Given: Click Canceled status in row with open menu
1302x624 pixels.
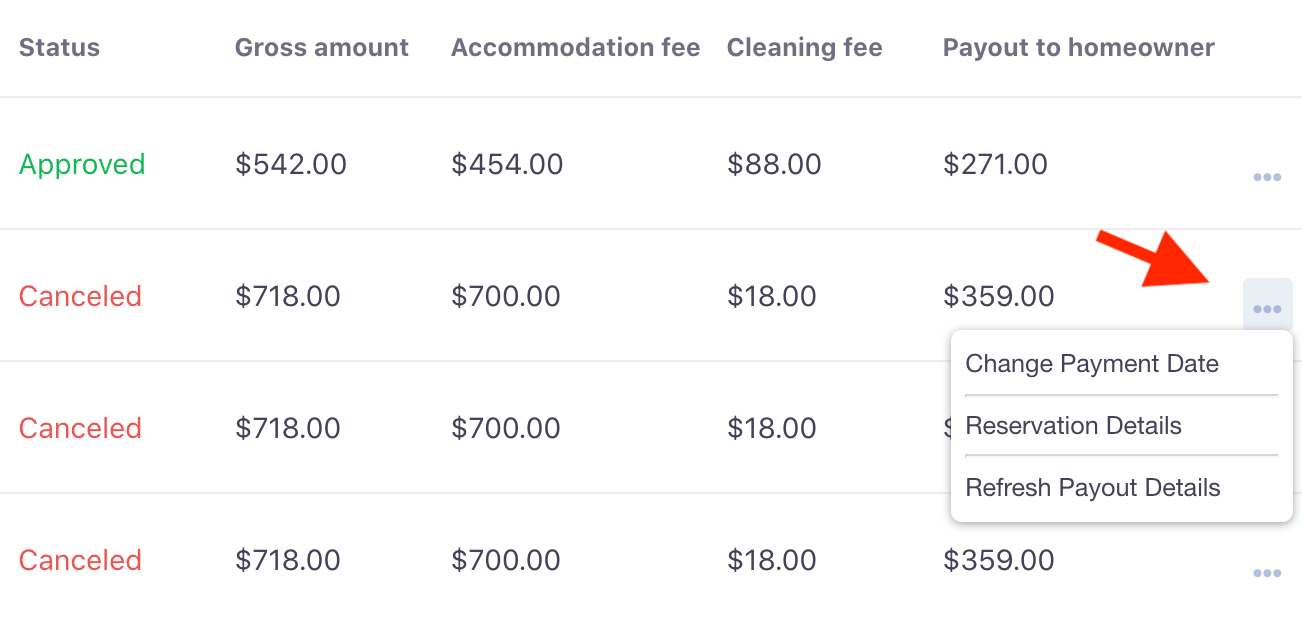Looking at the screenshot, I should click(x=80, y=296).
